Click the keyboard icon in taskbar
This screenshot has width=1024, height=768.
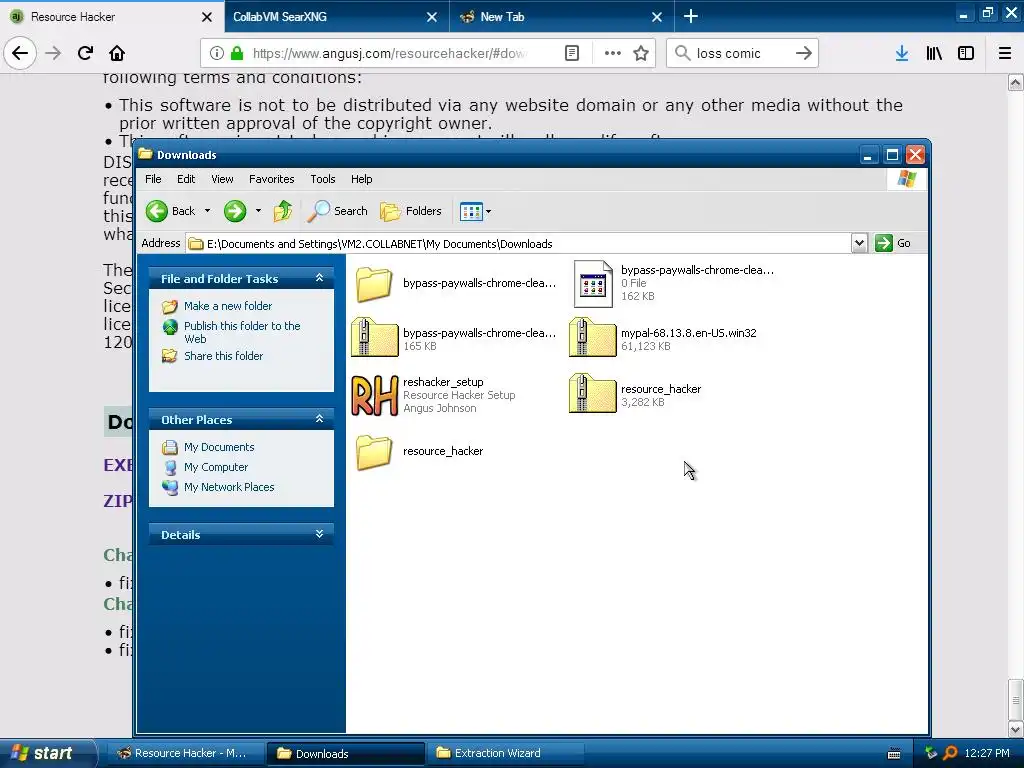(894, 754)
